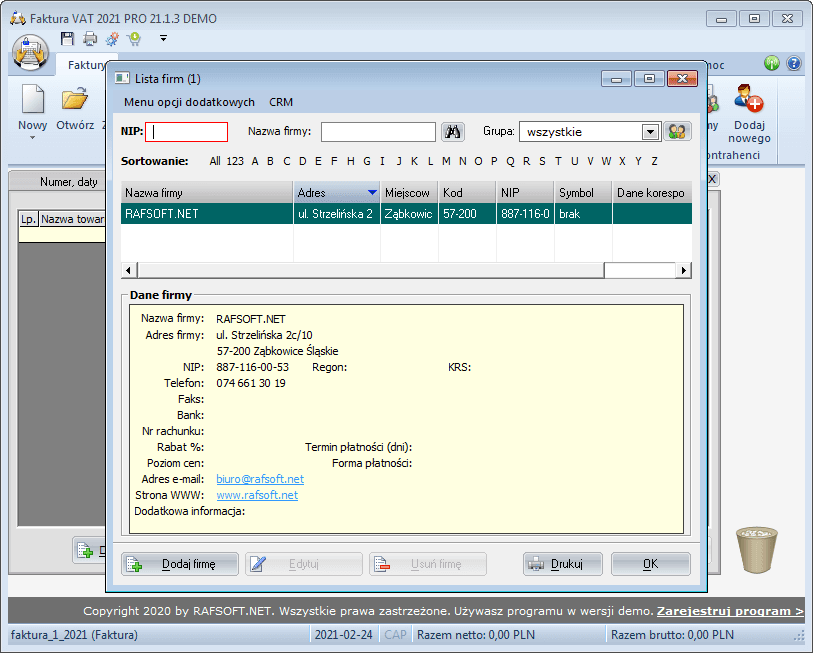The height and width of the screenshot is (653, 813).
Task: Click the Adres column sort arrow
Action: click(372, 192)
